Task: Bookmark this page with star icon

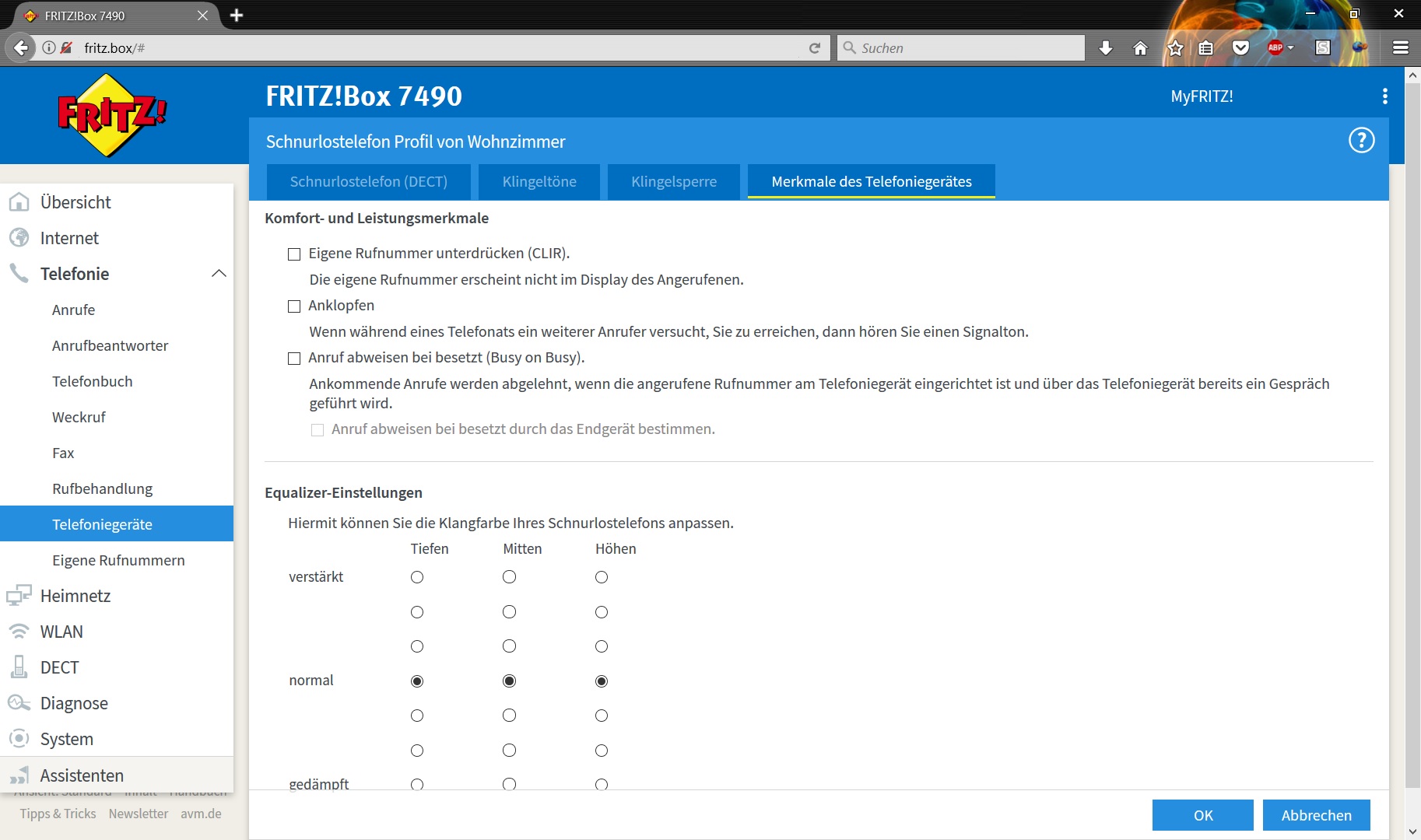Action: [1175, 48]
